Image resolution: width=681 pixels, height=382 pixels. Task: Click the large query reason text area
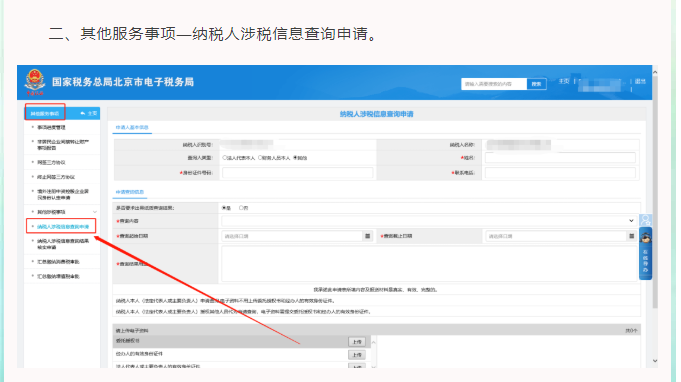click(429, 263)
